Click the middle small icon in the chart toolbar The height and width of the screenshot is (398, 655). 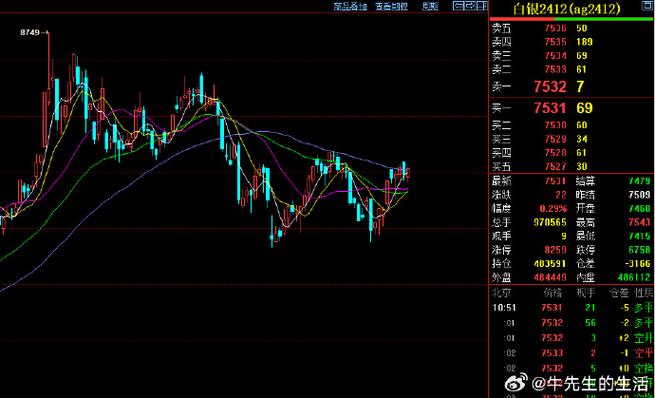coord(470,6)
